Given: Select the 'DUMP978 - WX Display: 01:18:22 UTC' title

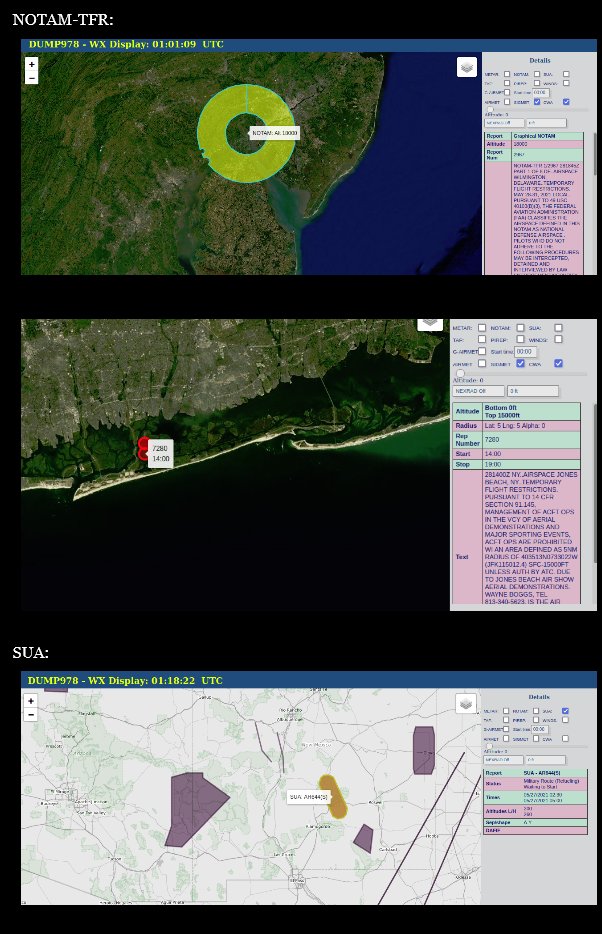Looking at the screenshot, I should tap(125, 680).
